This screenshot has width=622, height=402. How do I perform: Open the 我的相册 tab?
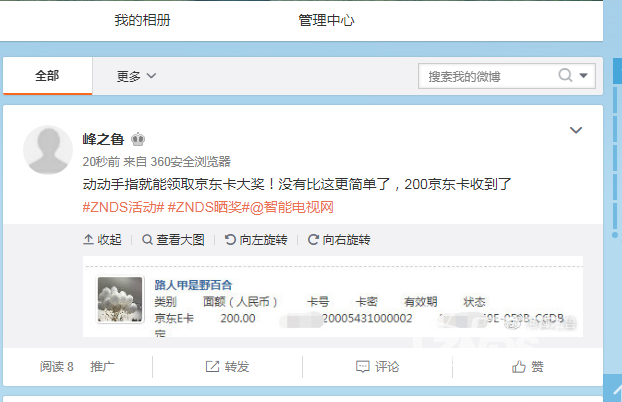click(x=142, y=20)
